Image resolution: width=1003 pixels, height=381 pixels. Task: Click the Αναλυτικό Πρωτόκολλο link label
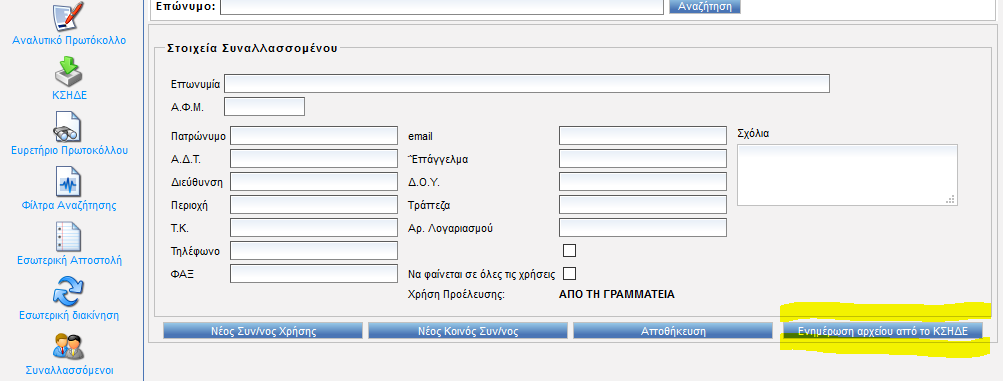coord(69,40)
